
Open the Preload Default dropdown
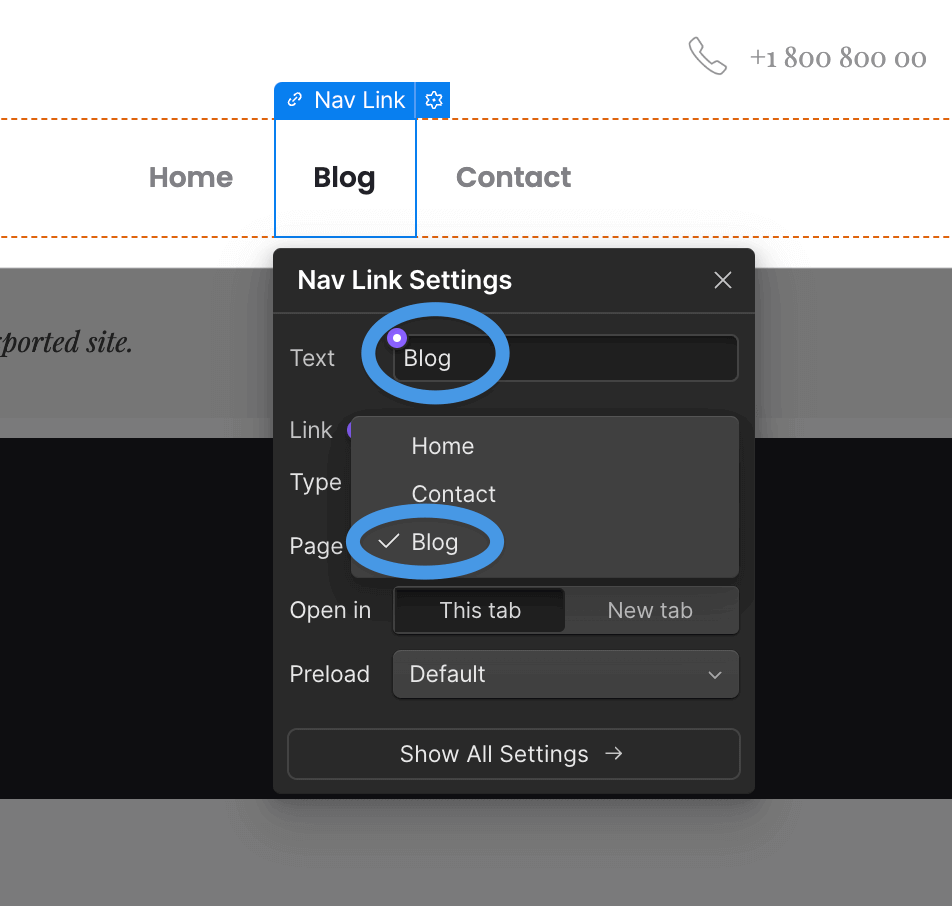point(566,674)
